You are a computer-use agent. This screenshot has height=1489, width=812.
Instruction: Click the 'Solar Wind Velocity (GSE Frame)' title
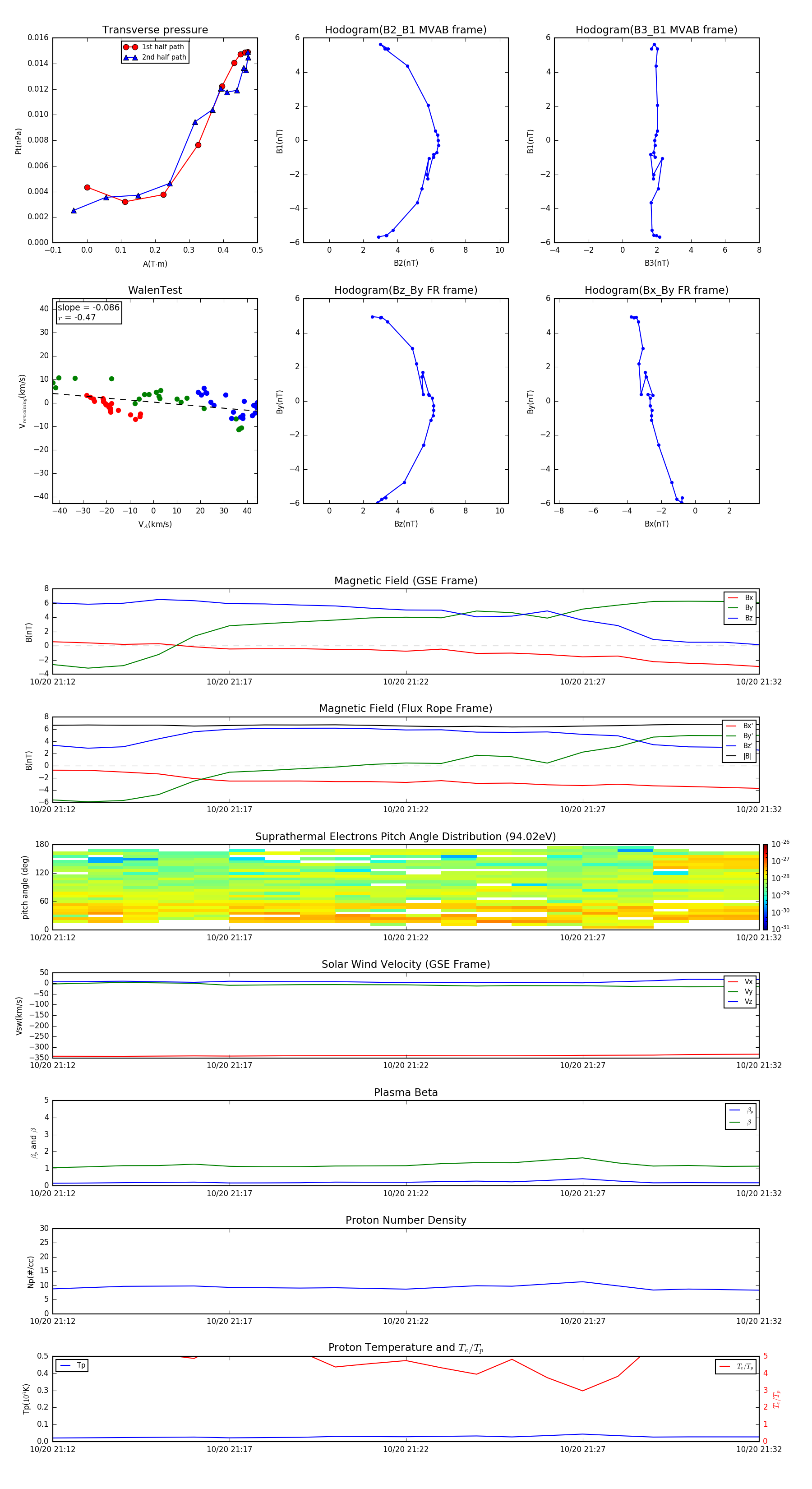click(406, 964)
